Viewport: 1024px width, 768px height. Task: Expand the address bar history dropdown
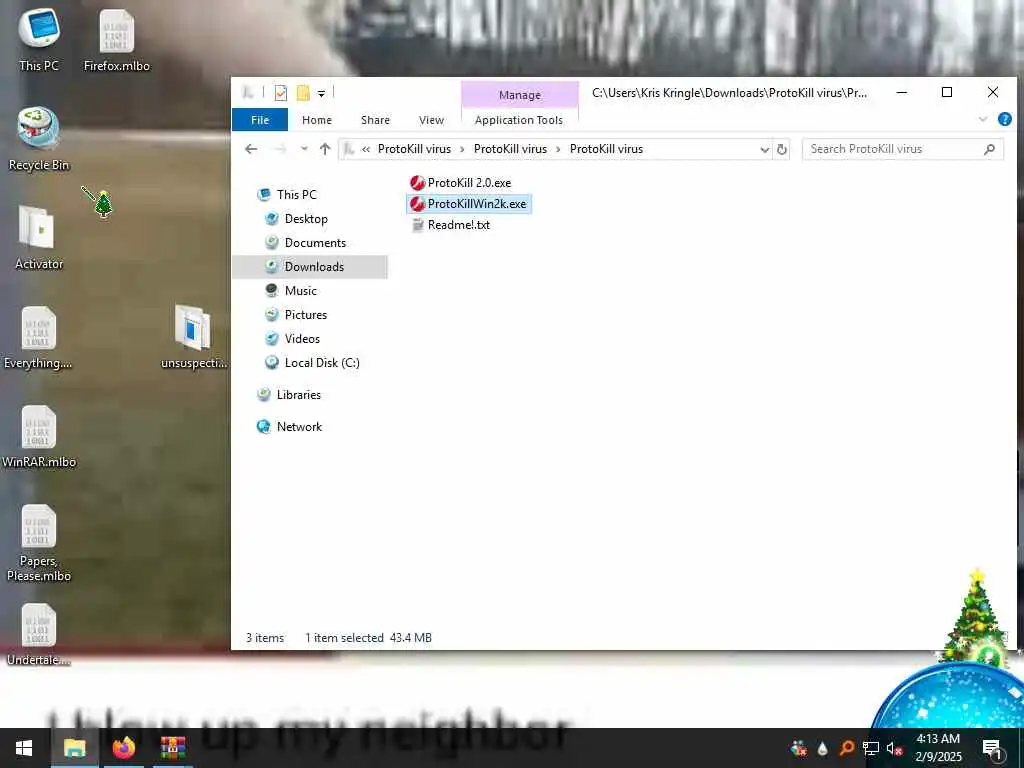click(x=764, y=150)
